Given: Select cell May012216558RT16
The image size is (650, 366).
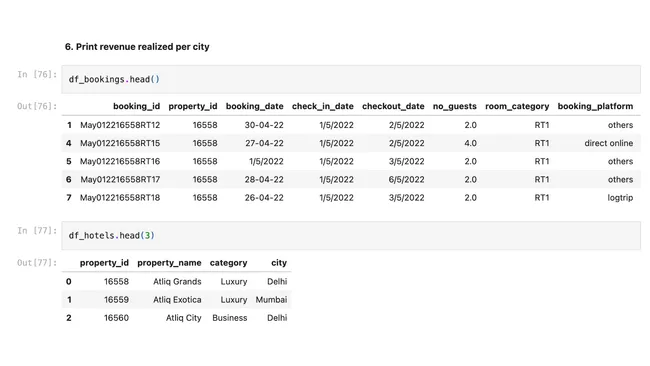Looking at the screenshot, I should 120,162.
